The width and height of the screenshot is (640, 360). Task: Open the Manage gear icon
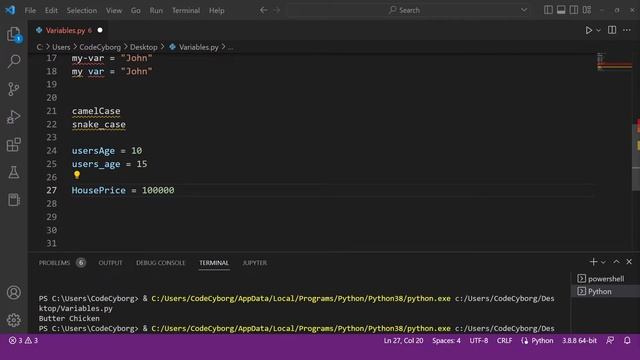(14, 320)
